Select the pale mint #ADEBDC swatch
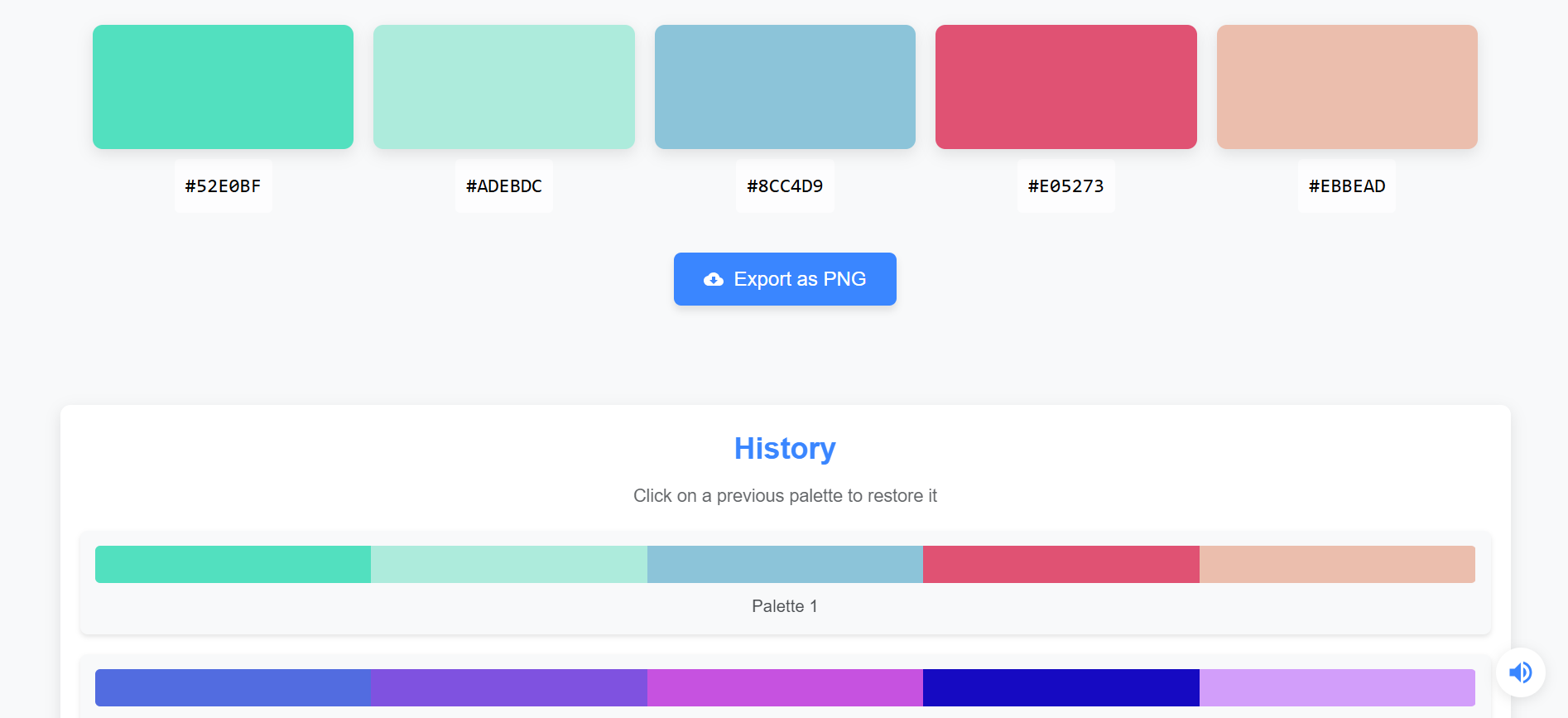The image size is (1568, 718). tap(504, 87)
